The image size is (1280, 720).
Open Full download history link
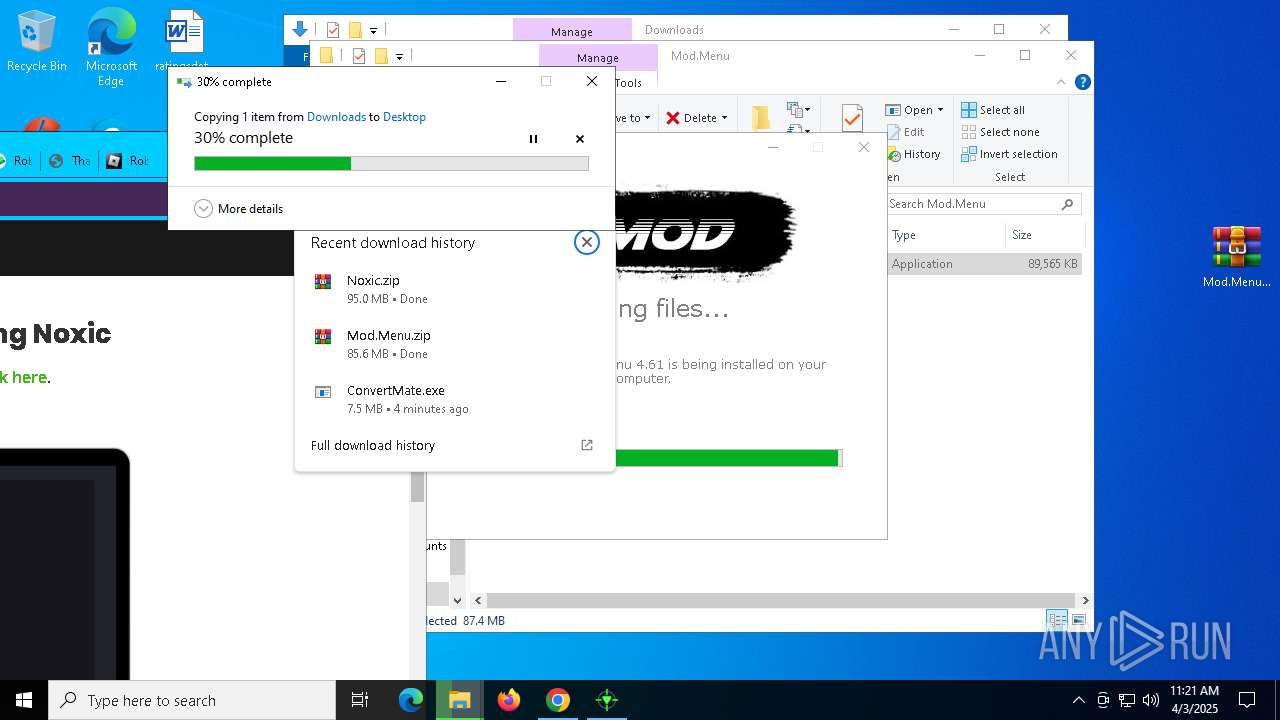373,446
